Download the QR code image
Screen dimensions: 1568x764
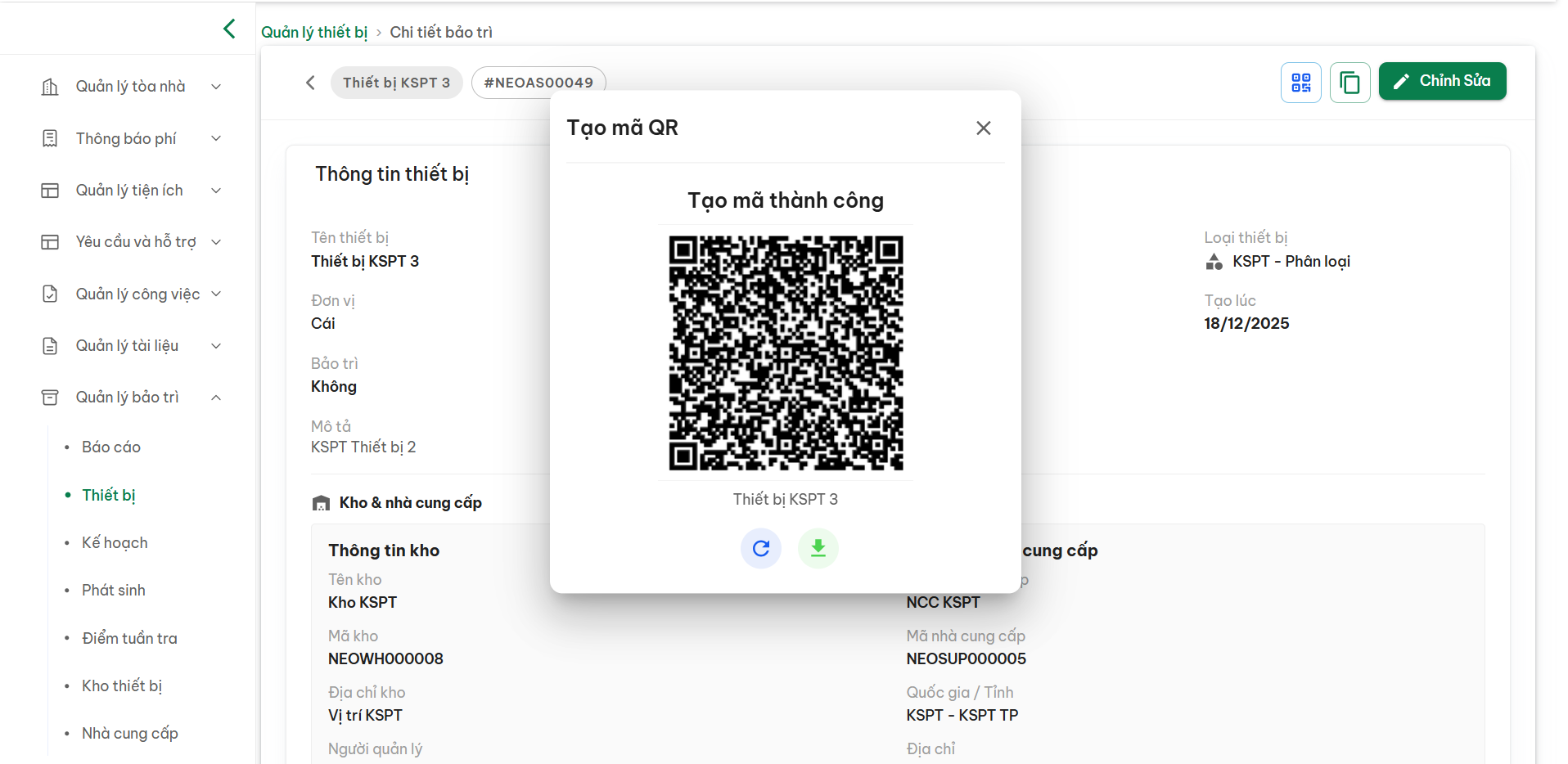click(818, 548)
